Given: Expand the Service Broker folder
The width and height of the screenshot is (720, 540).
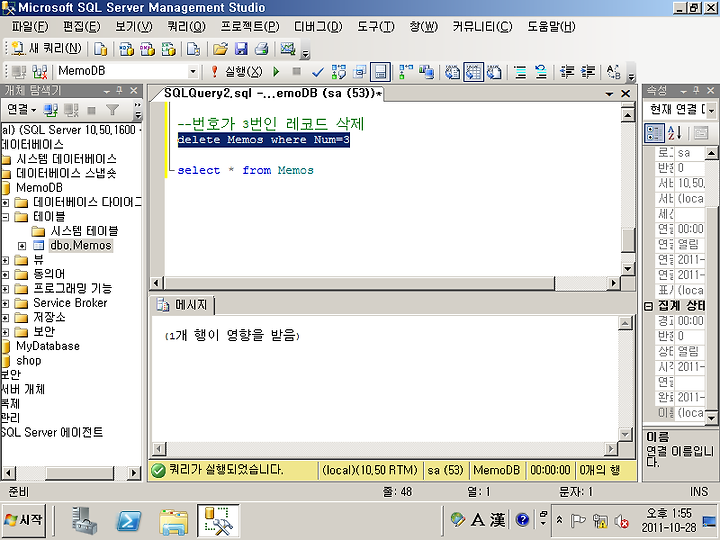Looking at the screenshot, I should pos(5,304).
